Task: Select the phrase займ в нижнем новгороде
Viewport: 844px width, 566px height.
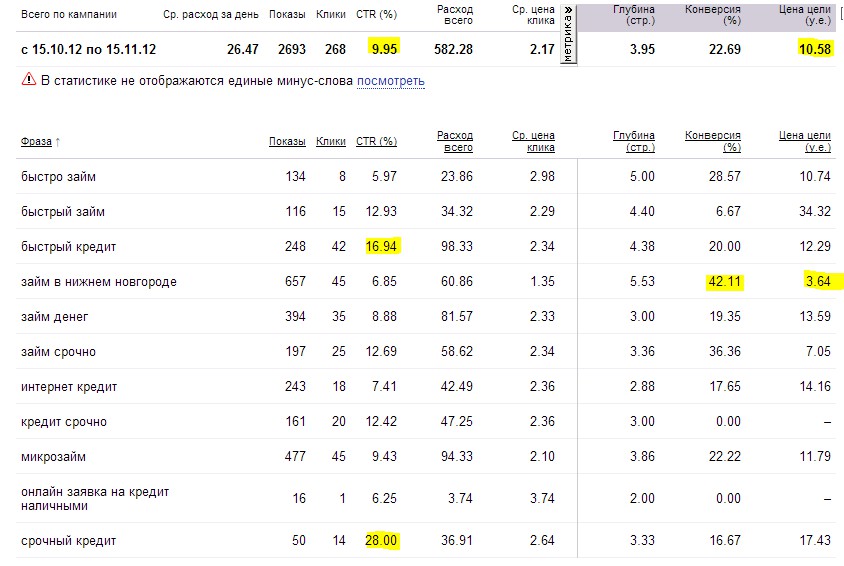Action: click(98, 282)
